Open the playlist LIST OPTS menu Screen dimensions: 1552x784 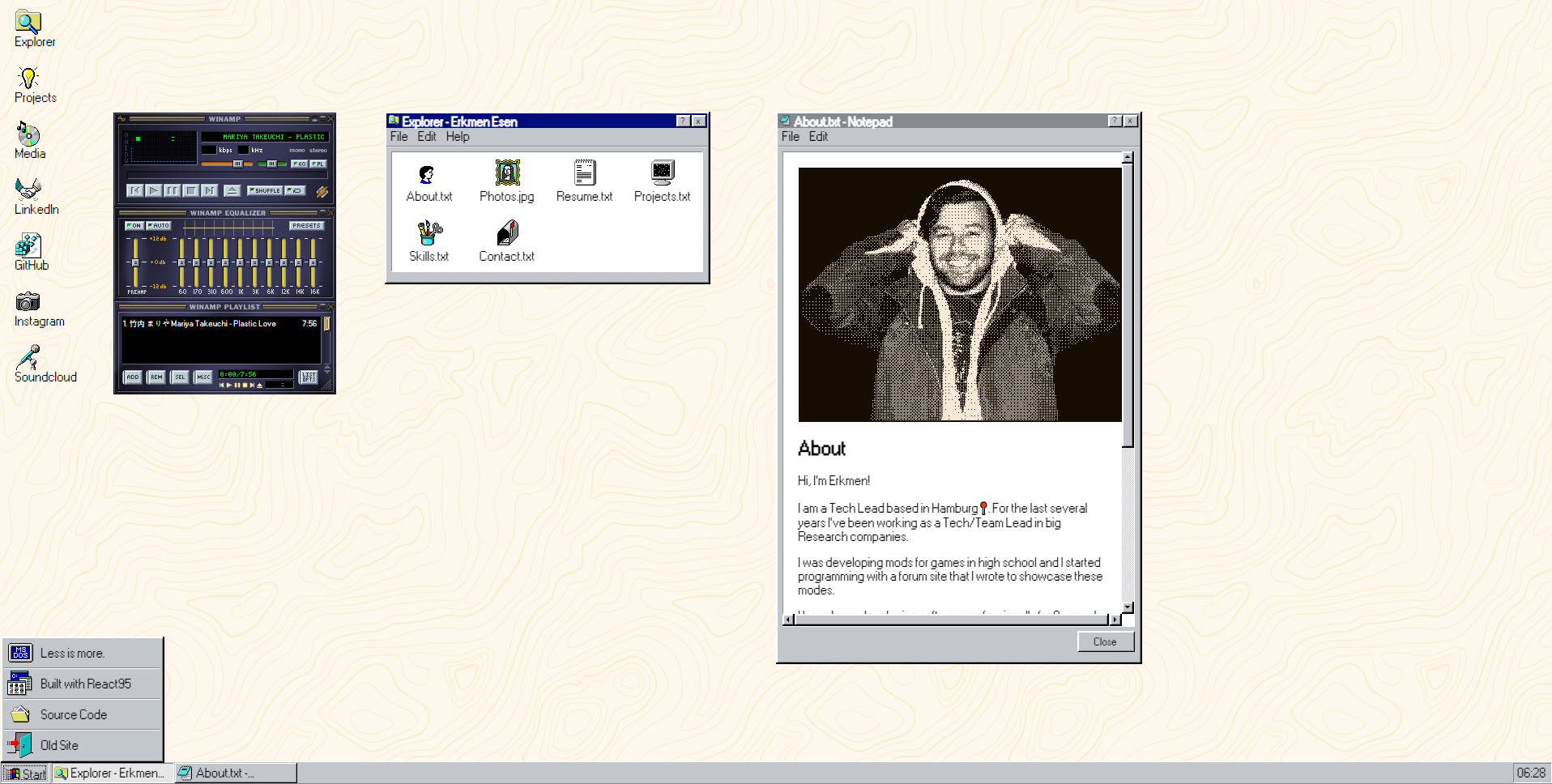[309, 377]
